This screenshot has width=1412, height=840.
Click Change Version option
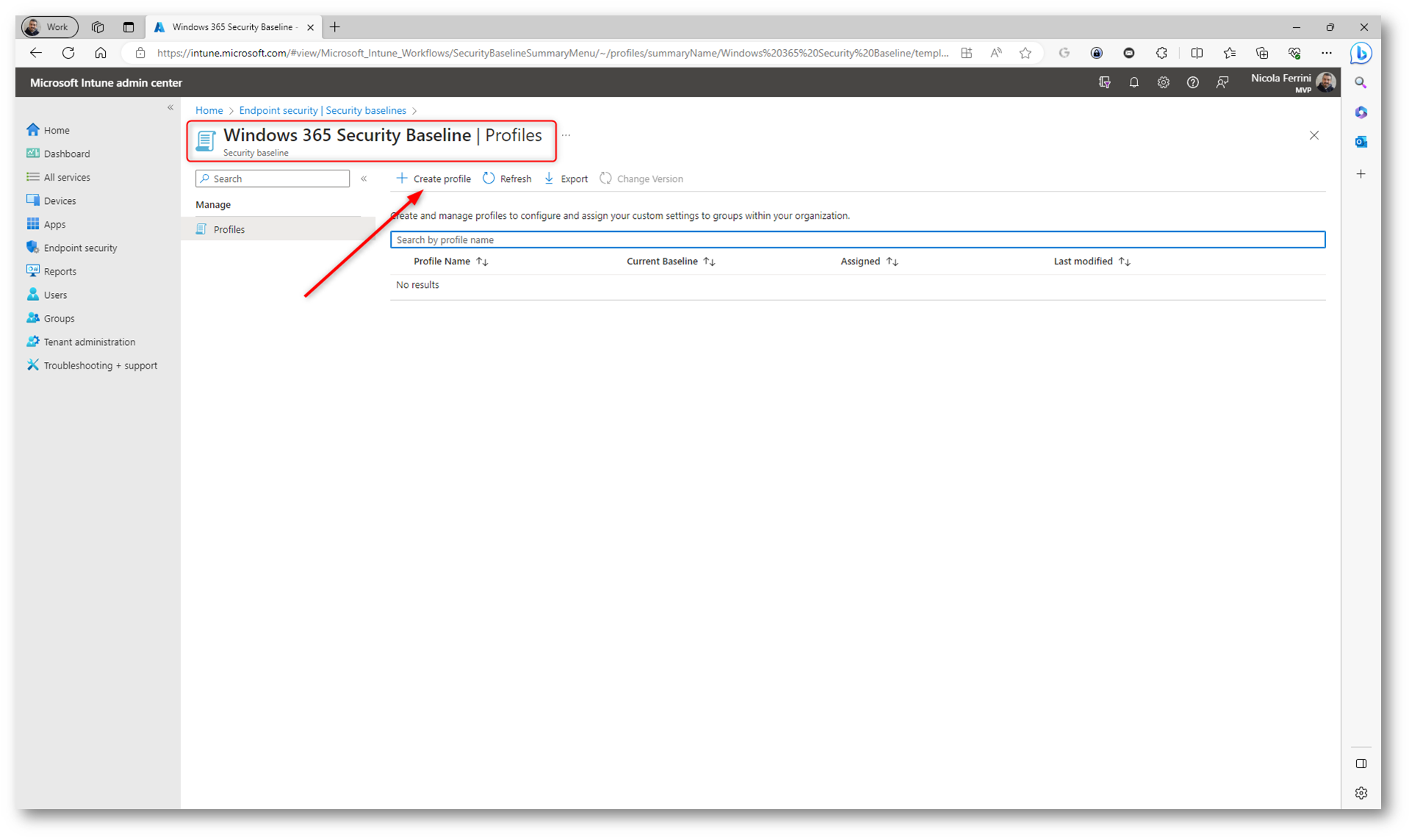coord(641,178)
